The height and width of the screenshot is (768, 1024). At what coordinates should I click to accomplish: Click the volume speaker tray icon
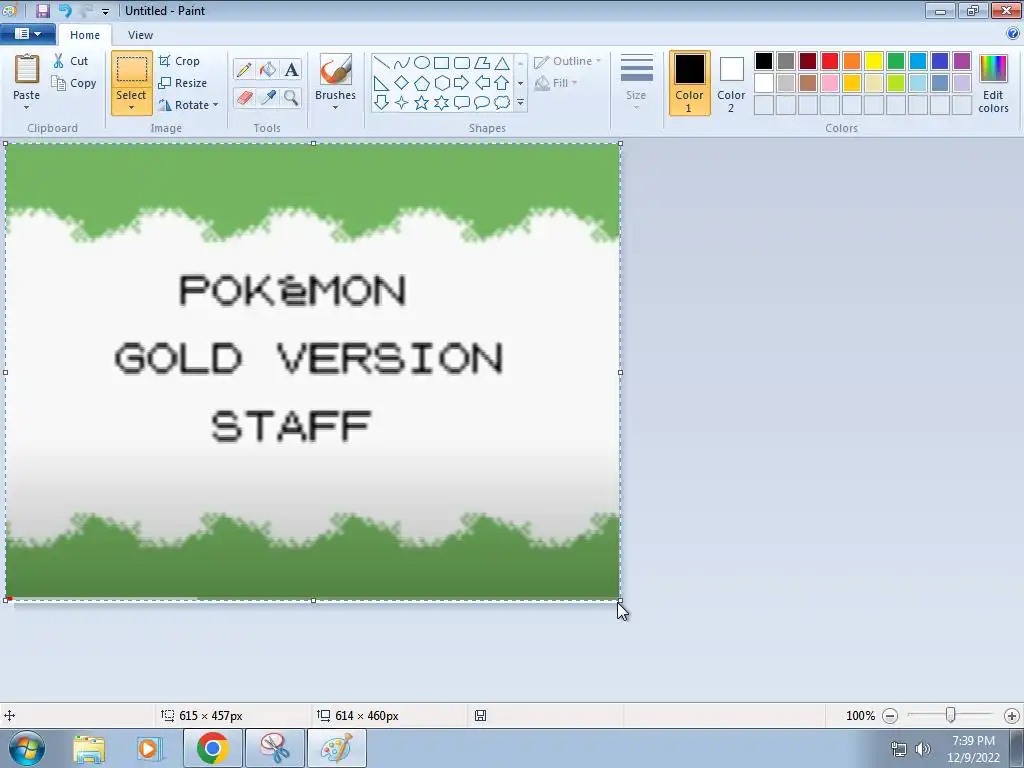923,749
